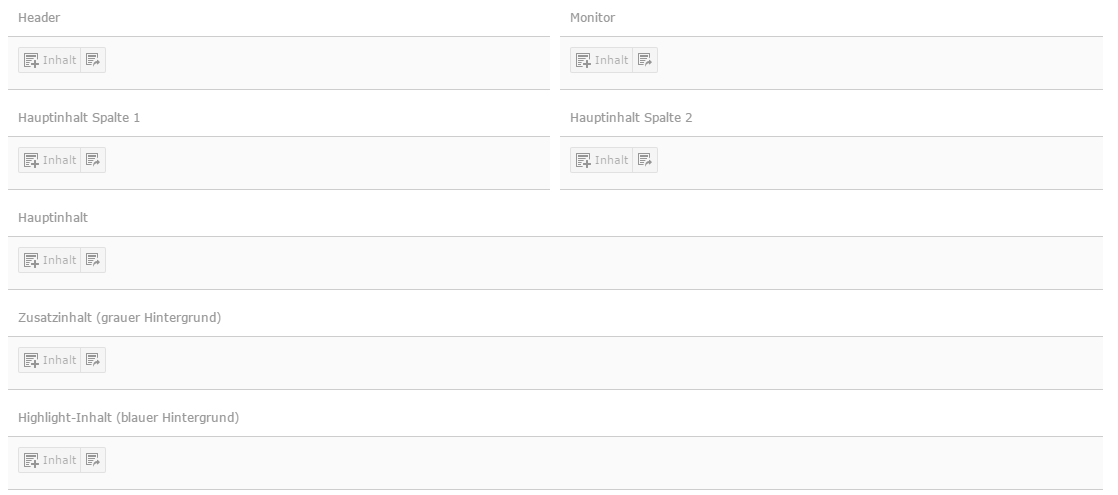
Task: Add new content in Header column
Action: pos(50,60)
